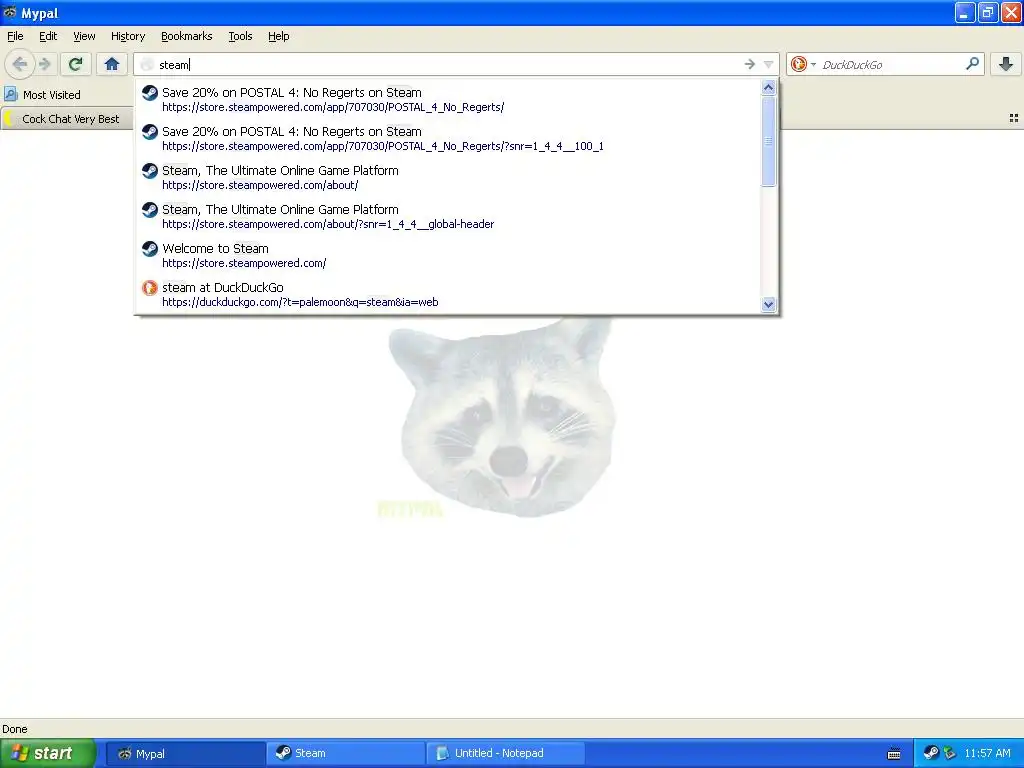The image size is (1024, 768).
Task: Click the tab groups grid icon
Action: click(1014, 118)
